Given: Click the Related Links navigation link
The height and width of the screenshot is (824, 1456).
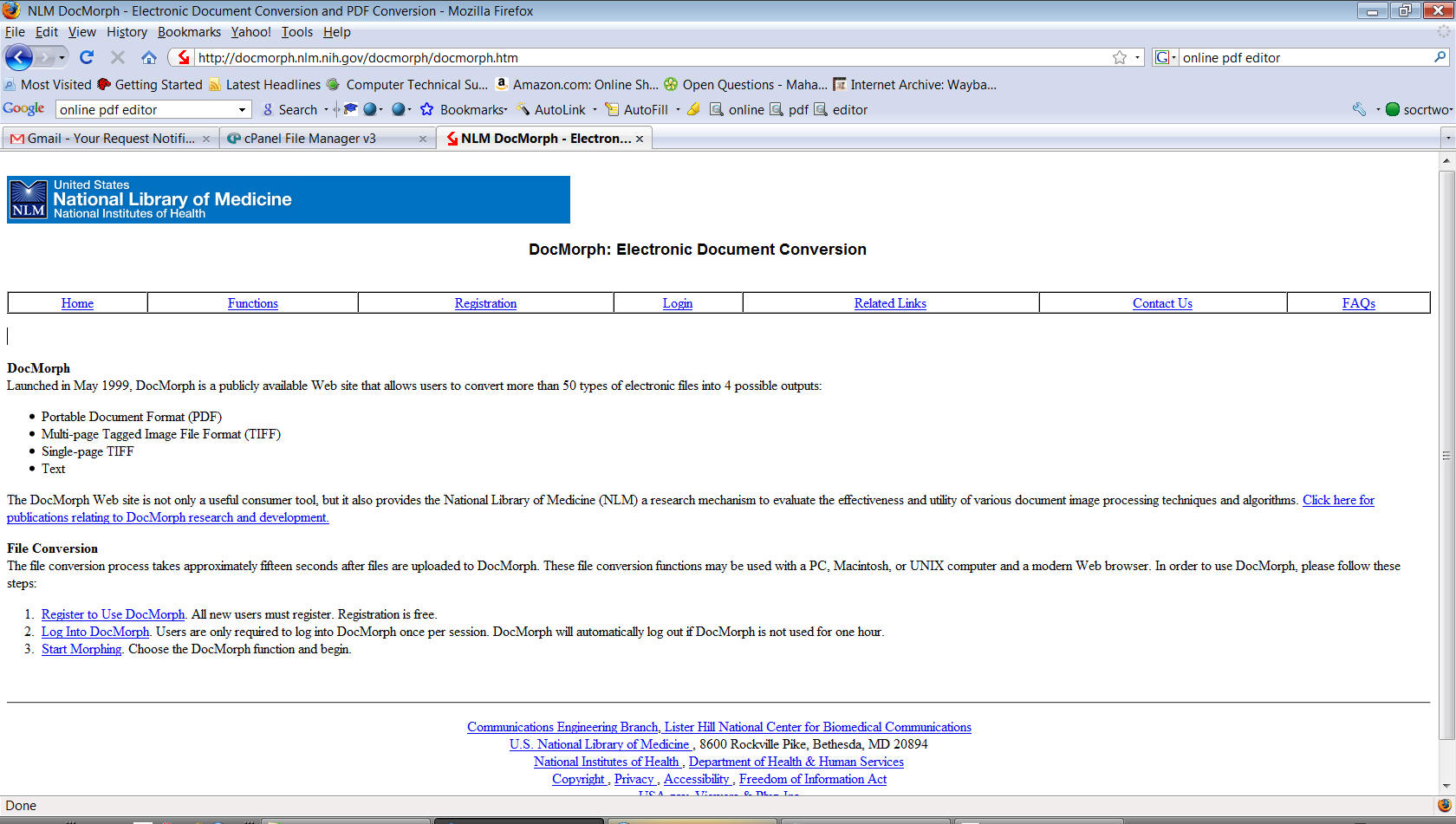Looking at the screenshot, I should (x=890, y=303).
